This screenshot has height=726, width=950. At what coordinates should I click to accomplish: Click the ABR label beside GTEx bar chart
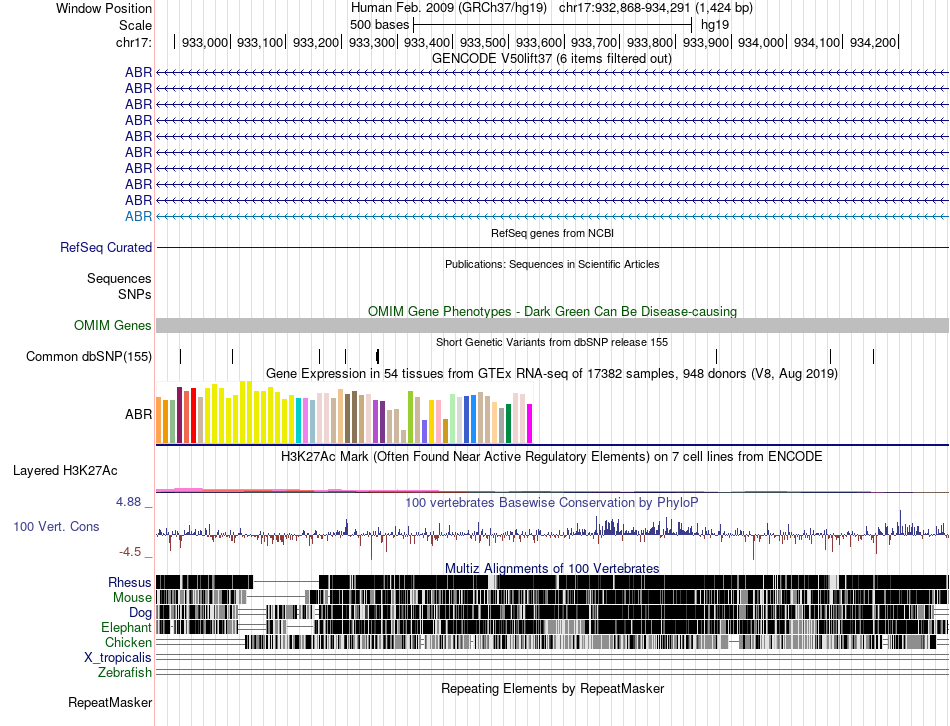[x=138, y=415]
